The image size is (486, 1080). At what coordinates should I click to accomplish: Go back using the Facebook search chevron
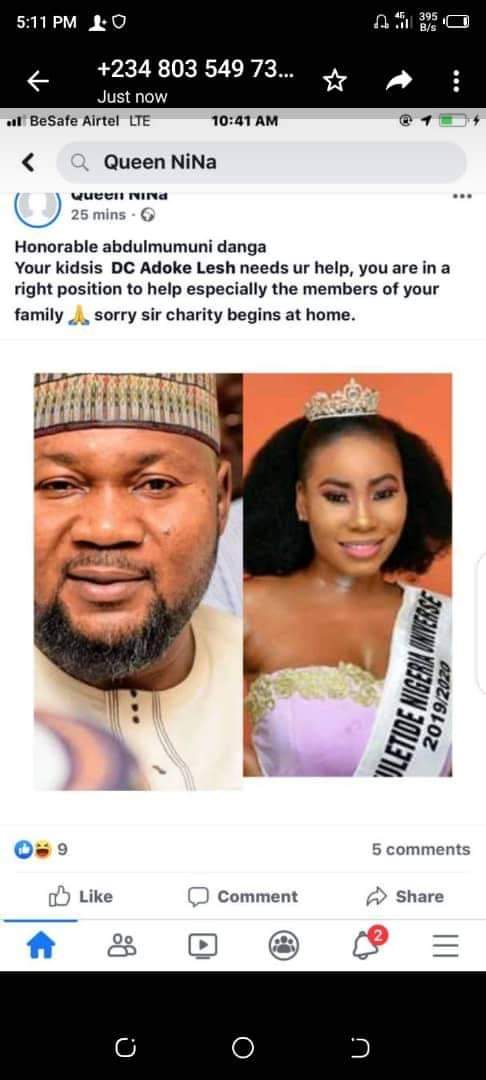(x=28, y=163)
